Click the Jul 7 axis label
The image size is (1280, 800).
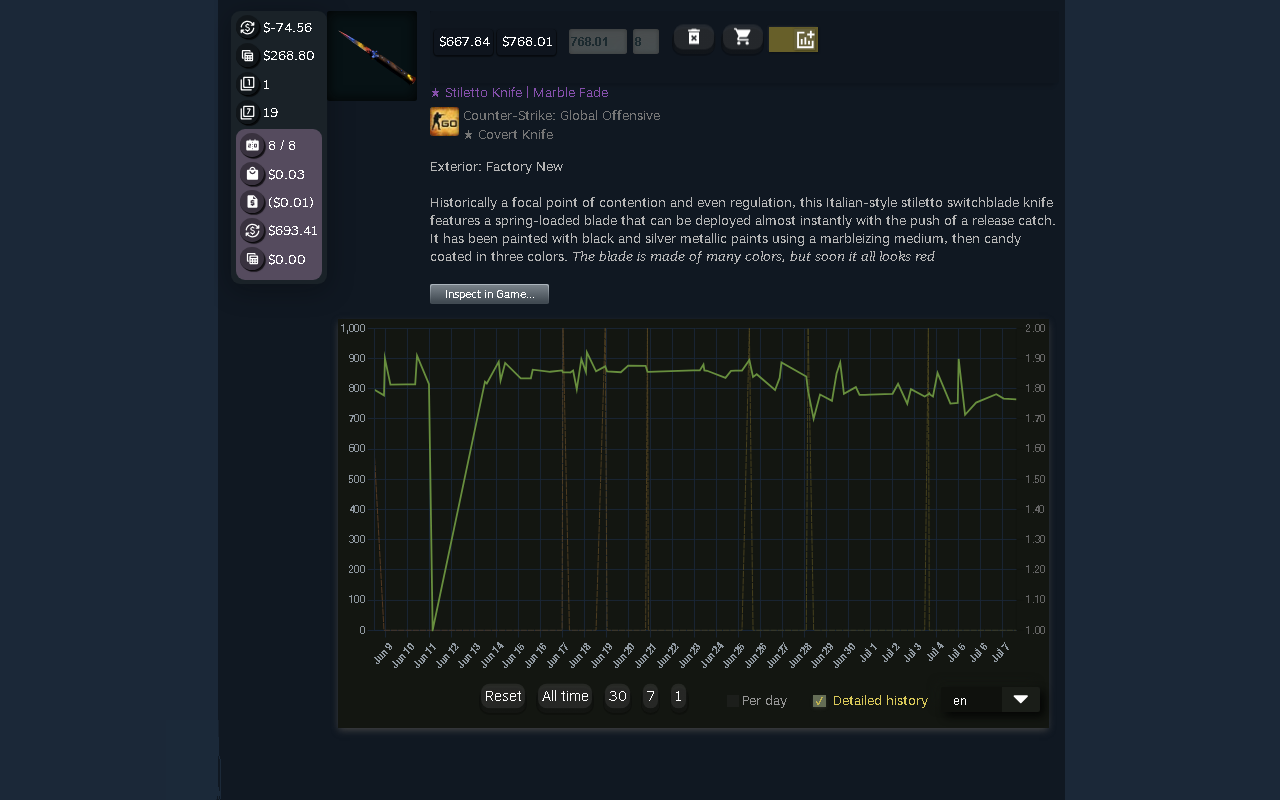point(1000,653)
